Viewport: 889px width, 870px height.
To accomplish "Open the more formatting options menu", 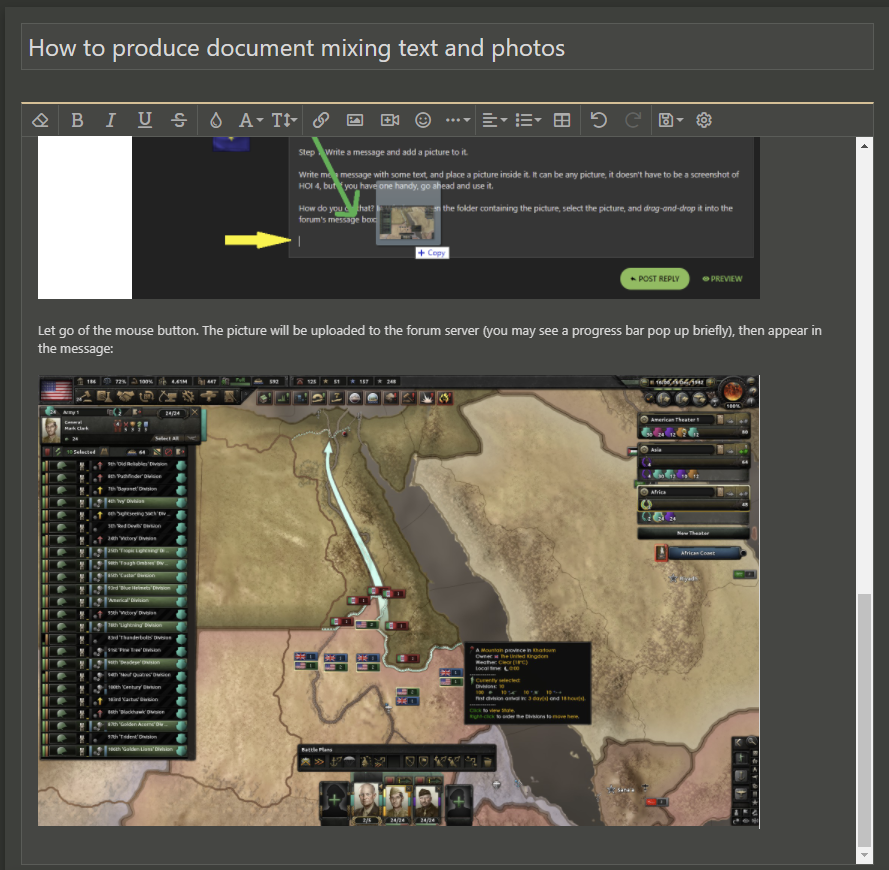I will pyautogui.click(x=456, y=120).
